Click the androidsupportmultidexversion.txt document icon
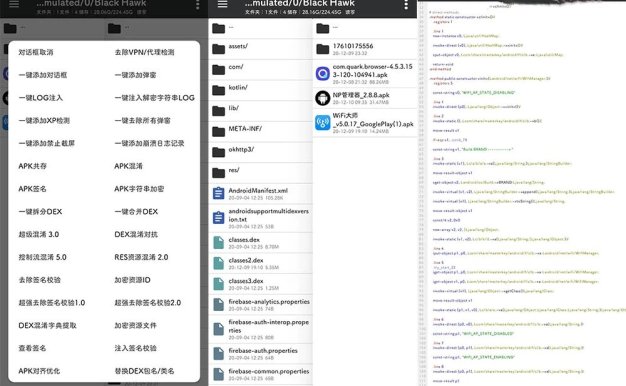The image size is (626, 386). [218, 218]
